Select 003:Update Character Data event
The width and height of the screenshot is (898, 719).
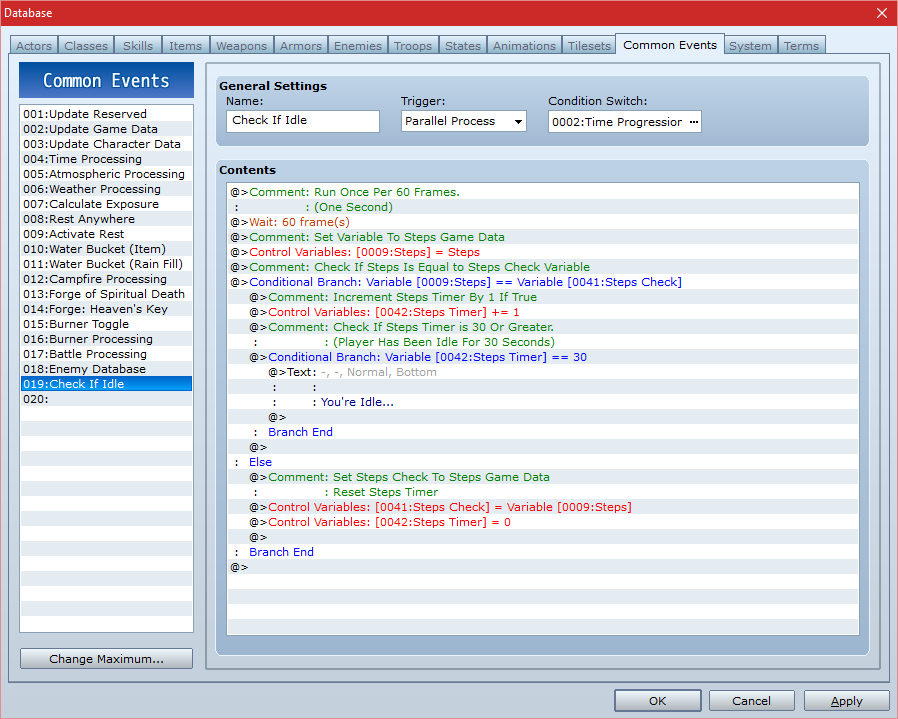[x=106, y=144]
